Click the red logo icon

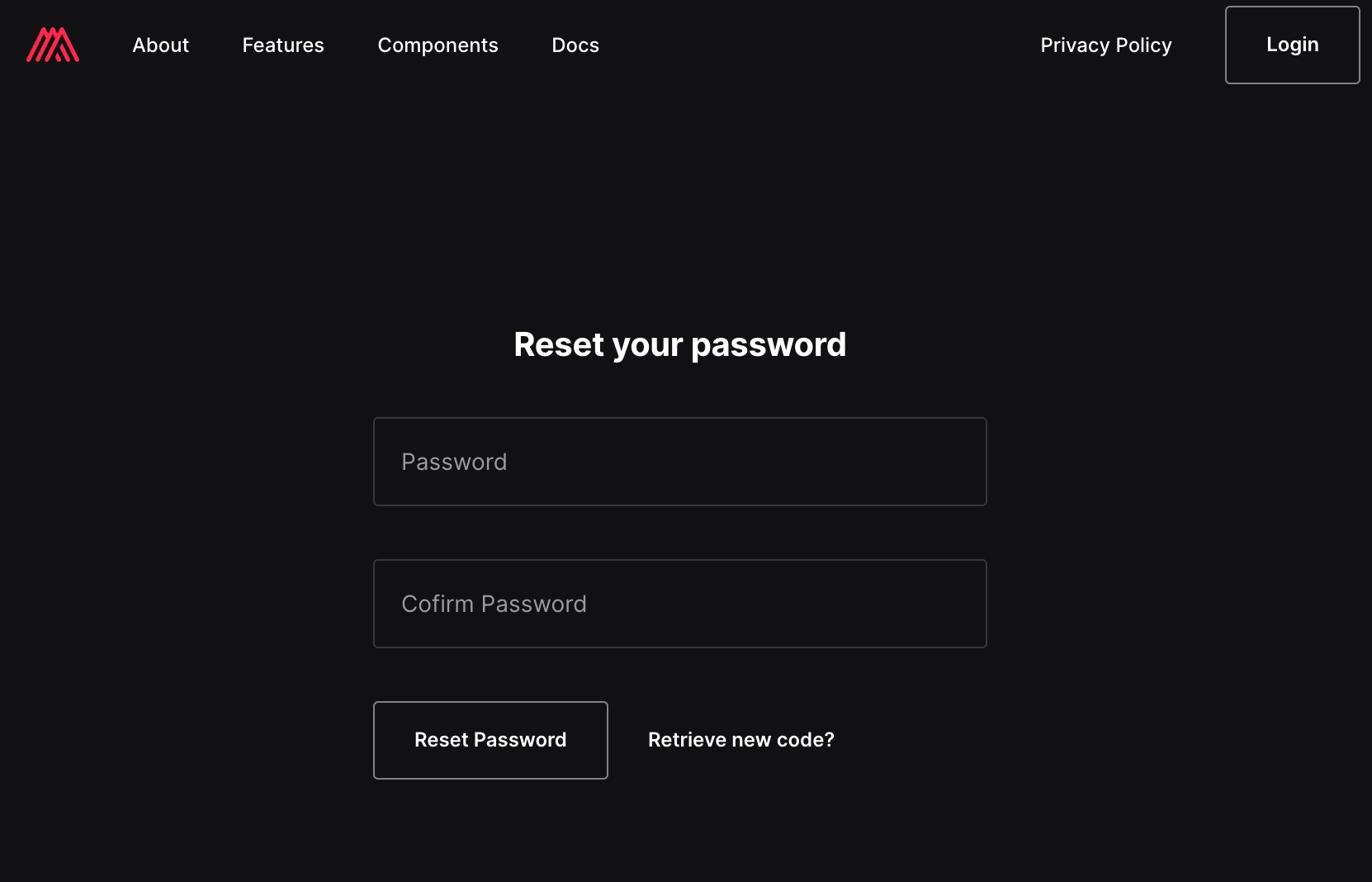click(x=53, y=45)
